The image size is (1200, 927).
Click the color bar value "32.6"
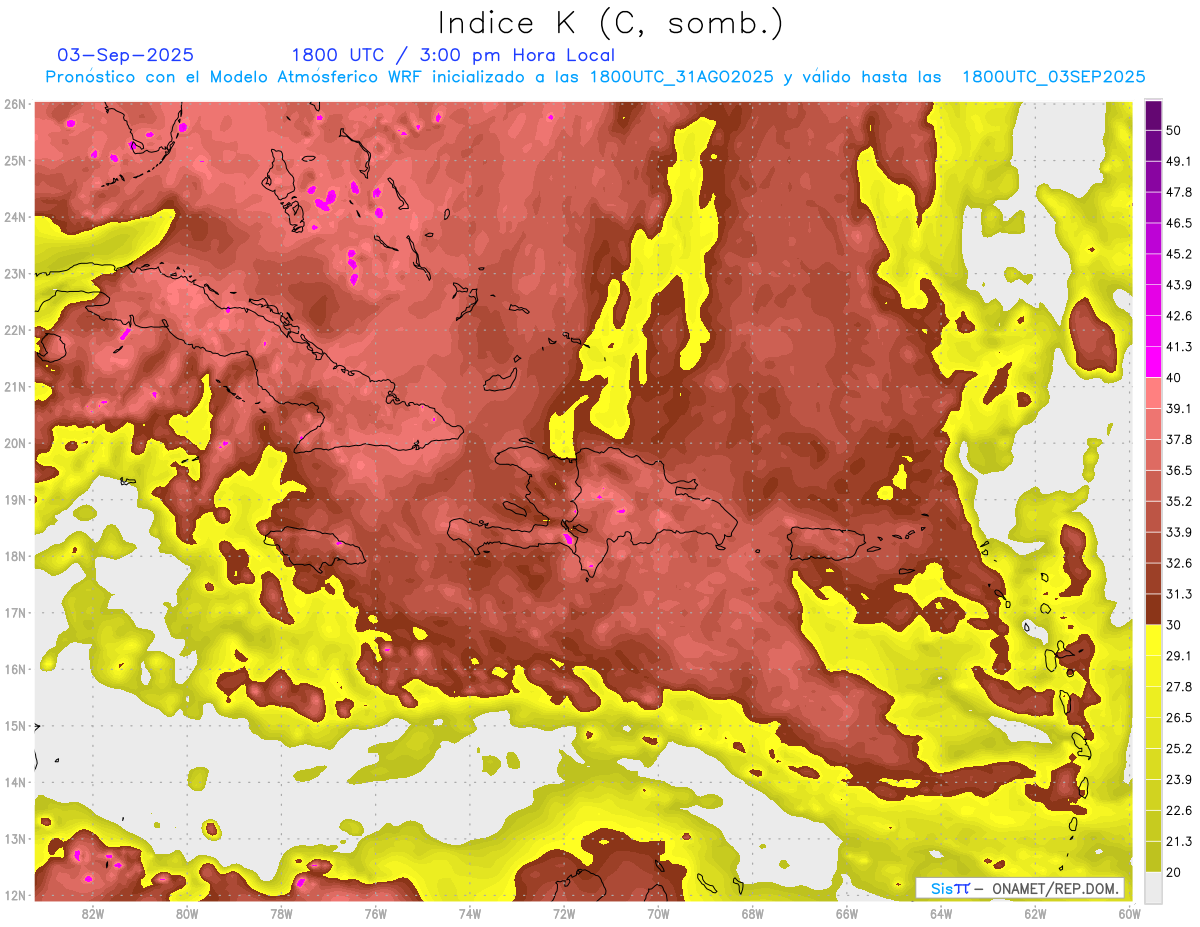(x=1179, y=563)
